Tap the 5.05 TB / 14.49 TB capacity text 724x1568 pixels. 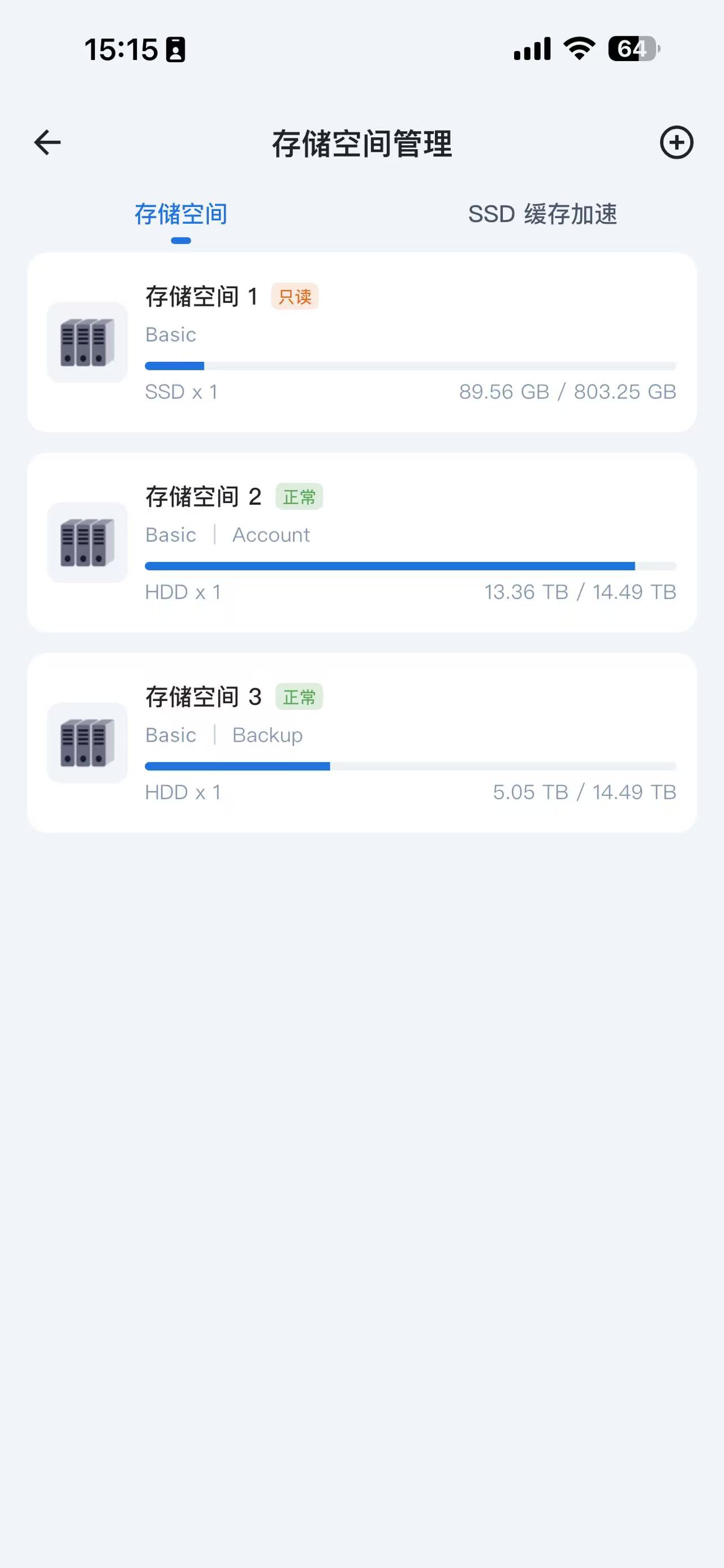pos(584,792)
